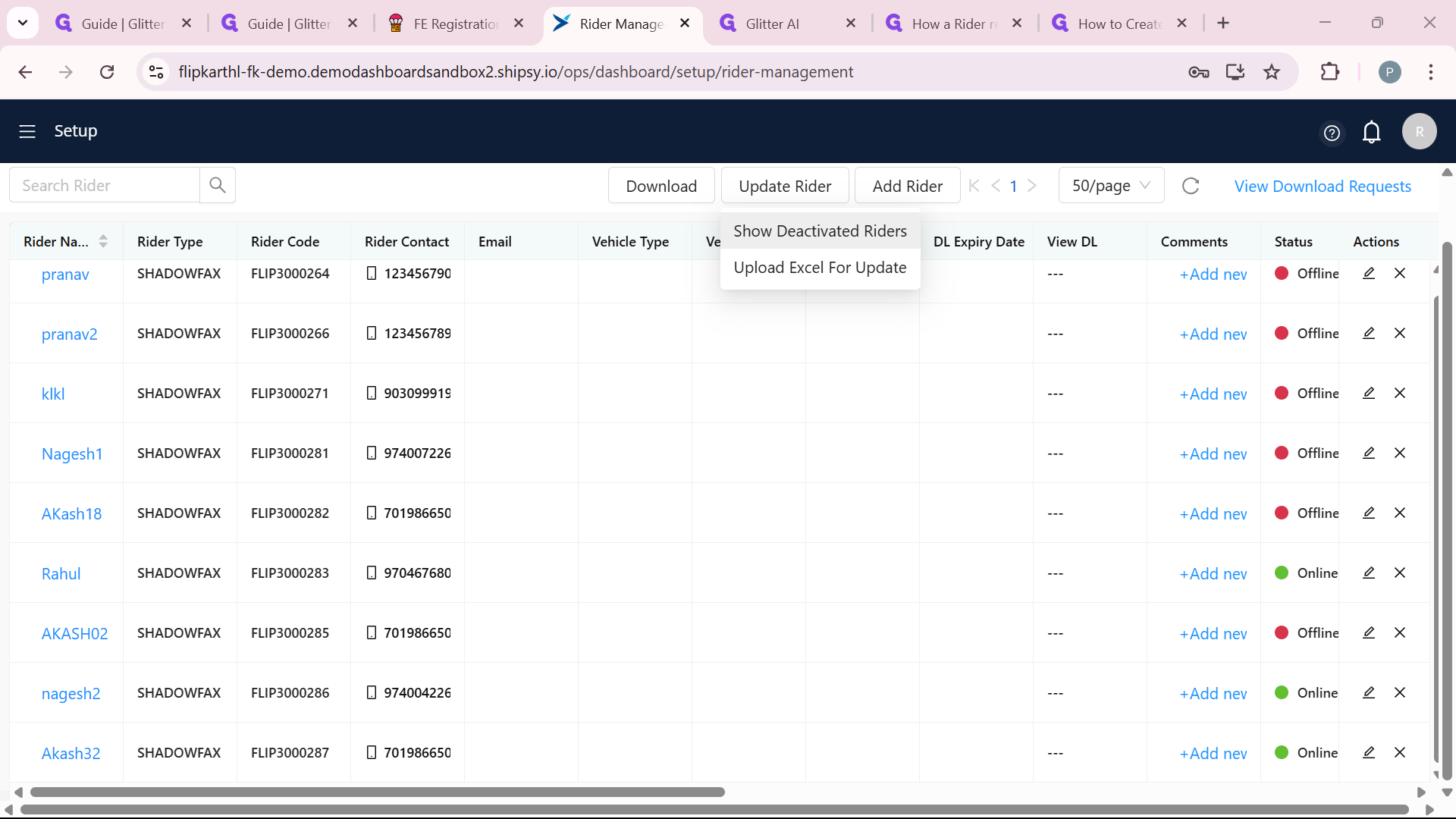
Task: Delete rider pranav2 with X icon
Action: [x=1400, y=333]
